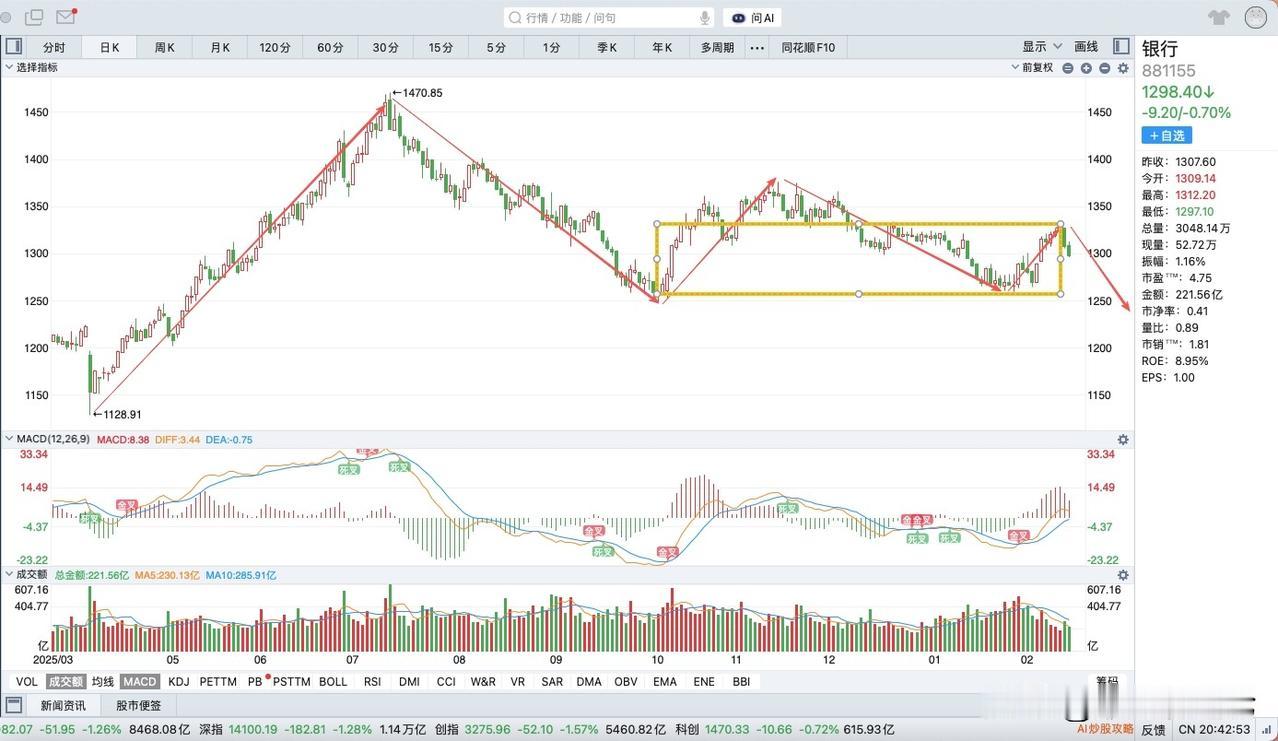
Task: Click the microphone voice search icon
Action: 704,18
